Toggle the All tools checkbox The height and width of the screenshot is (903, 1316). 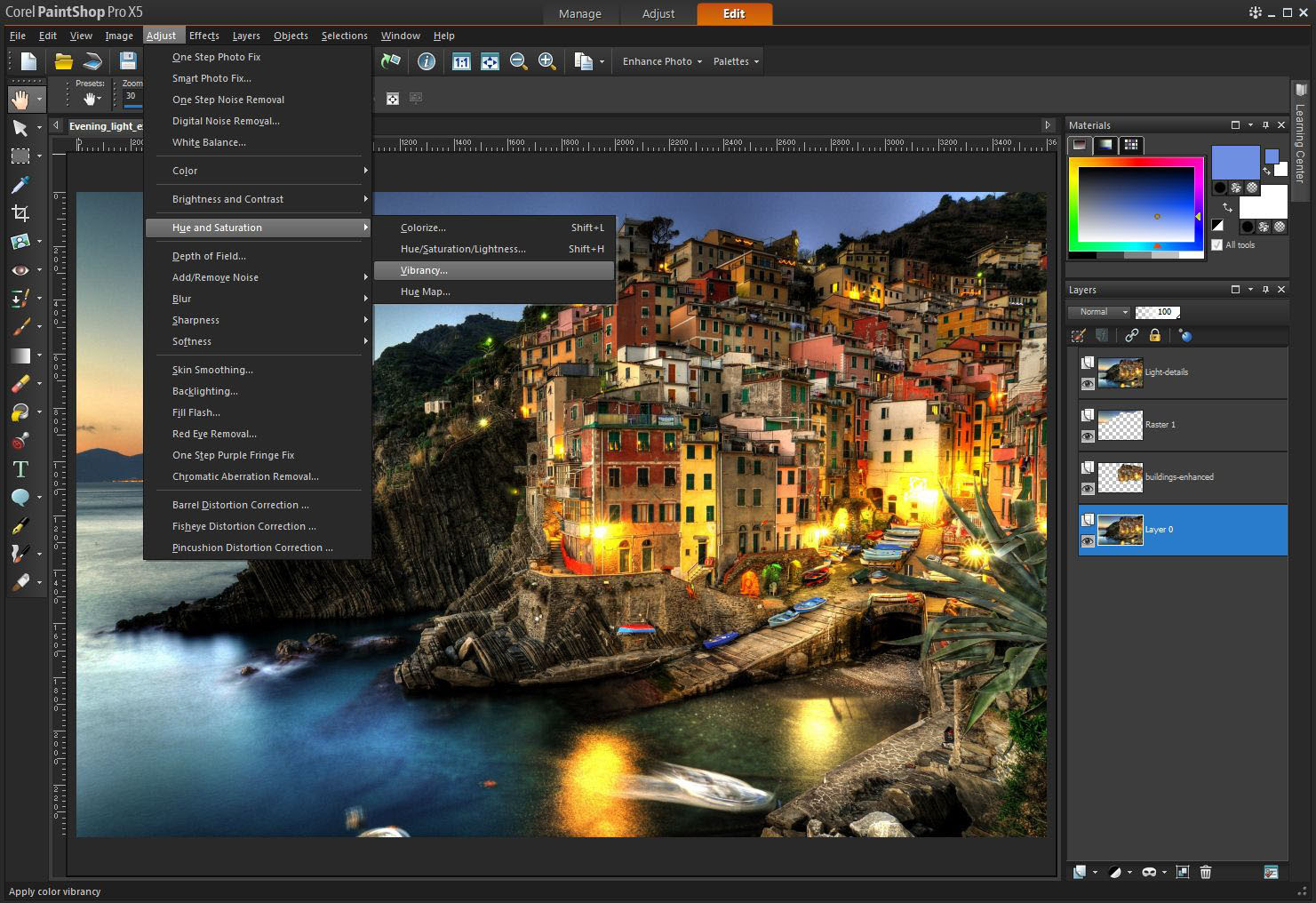[x=1217, y=245]
